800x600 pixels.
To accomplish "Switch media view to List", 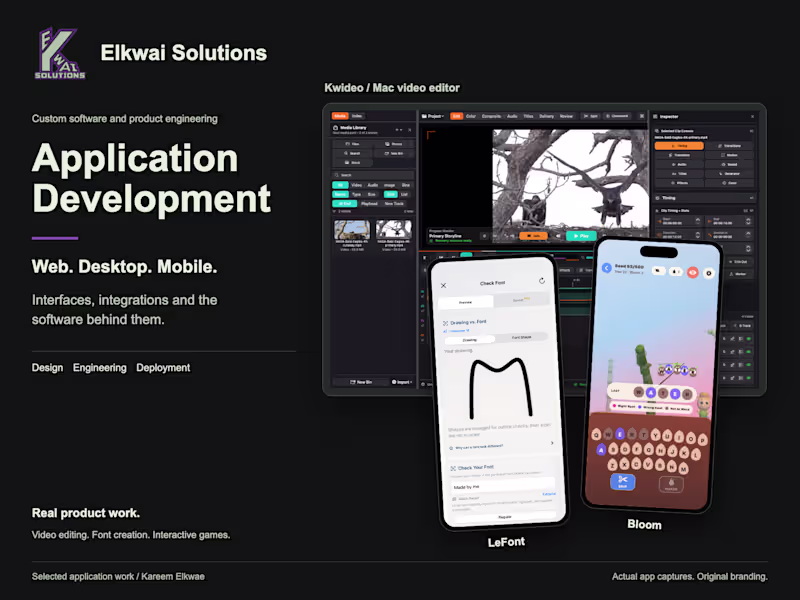I will click(404, 194).
